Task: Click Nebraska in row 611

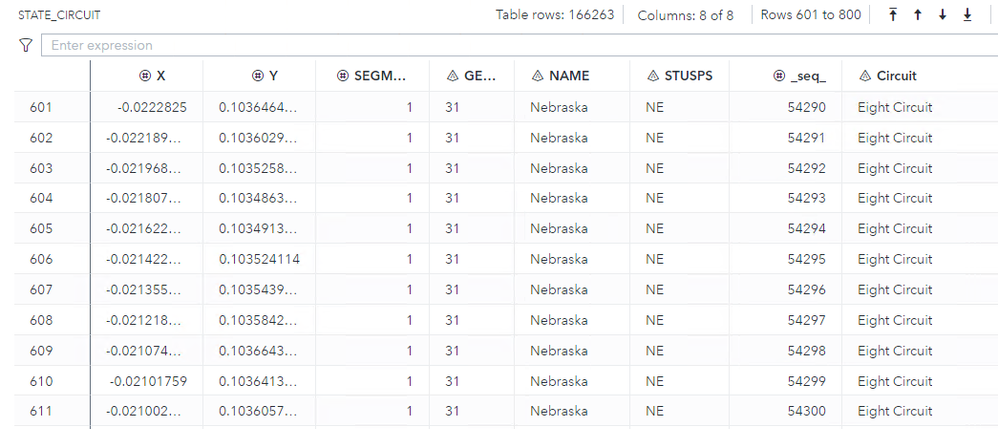Action: pyautogui.click(x=559, y=412)
